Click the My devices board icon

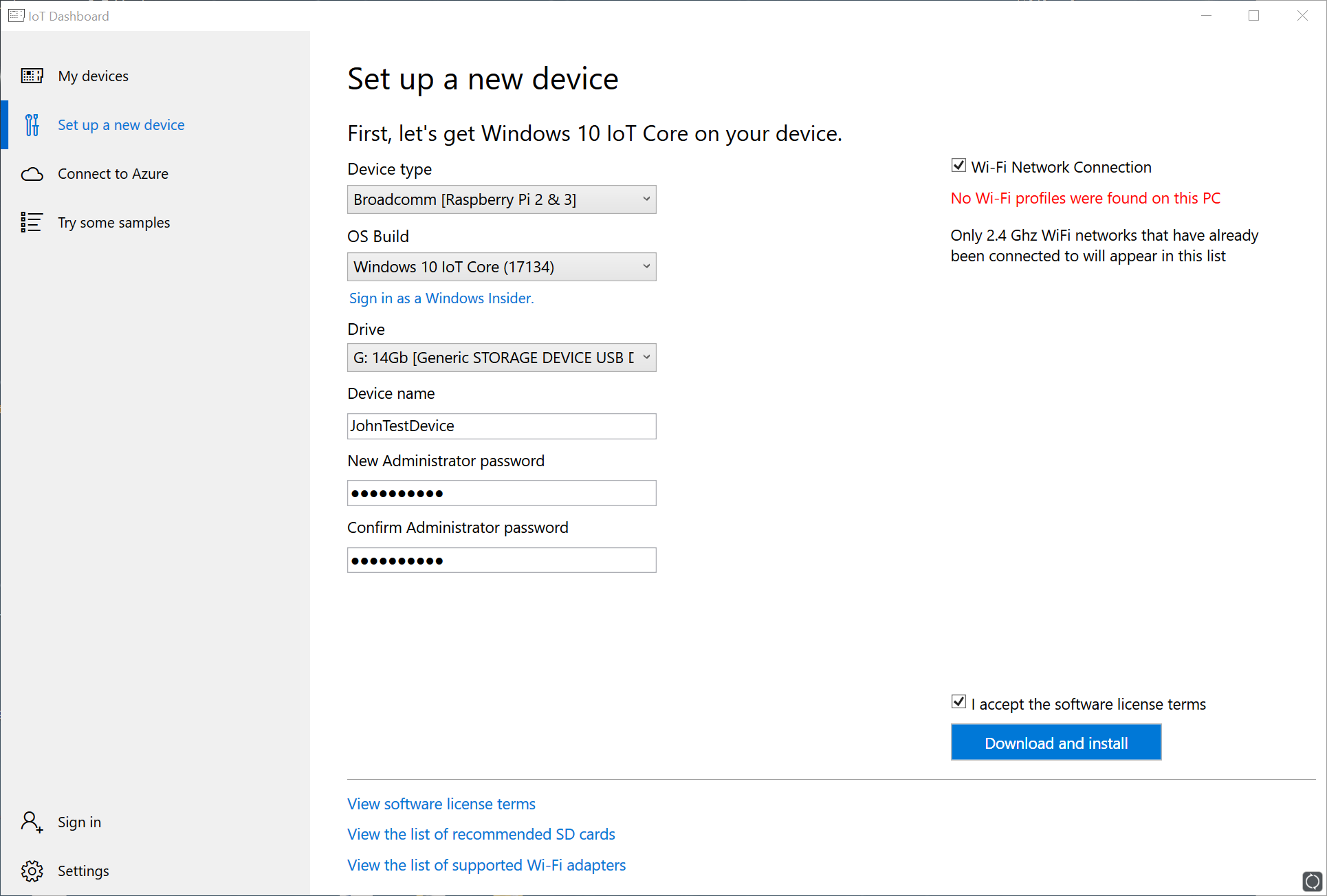pyautogui.click(x=32, y=76)
